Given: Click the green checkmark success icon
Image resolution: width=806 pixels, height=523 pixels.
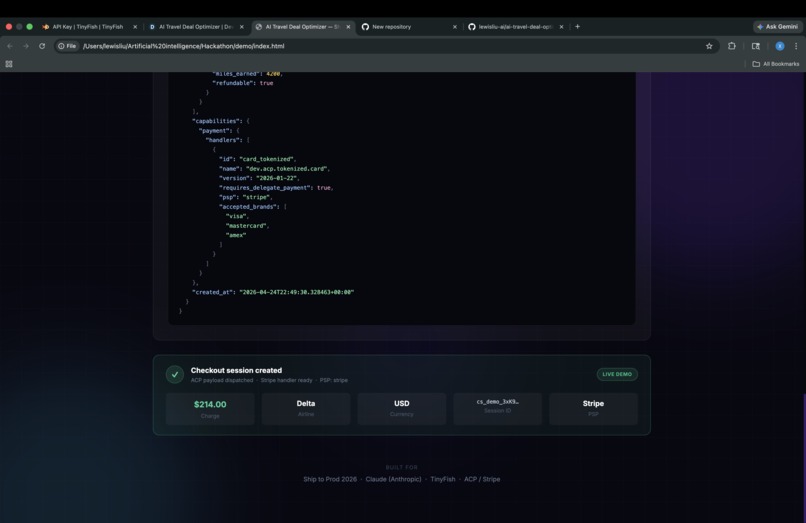Looking at the screenshot, I should (175, 374).
